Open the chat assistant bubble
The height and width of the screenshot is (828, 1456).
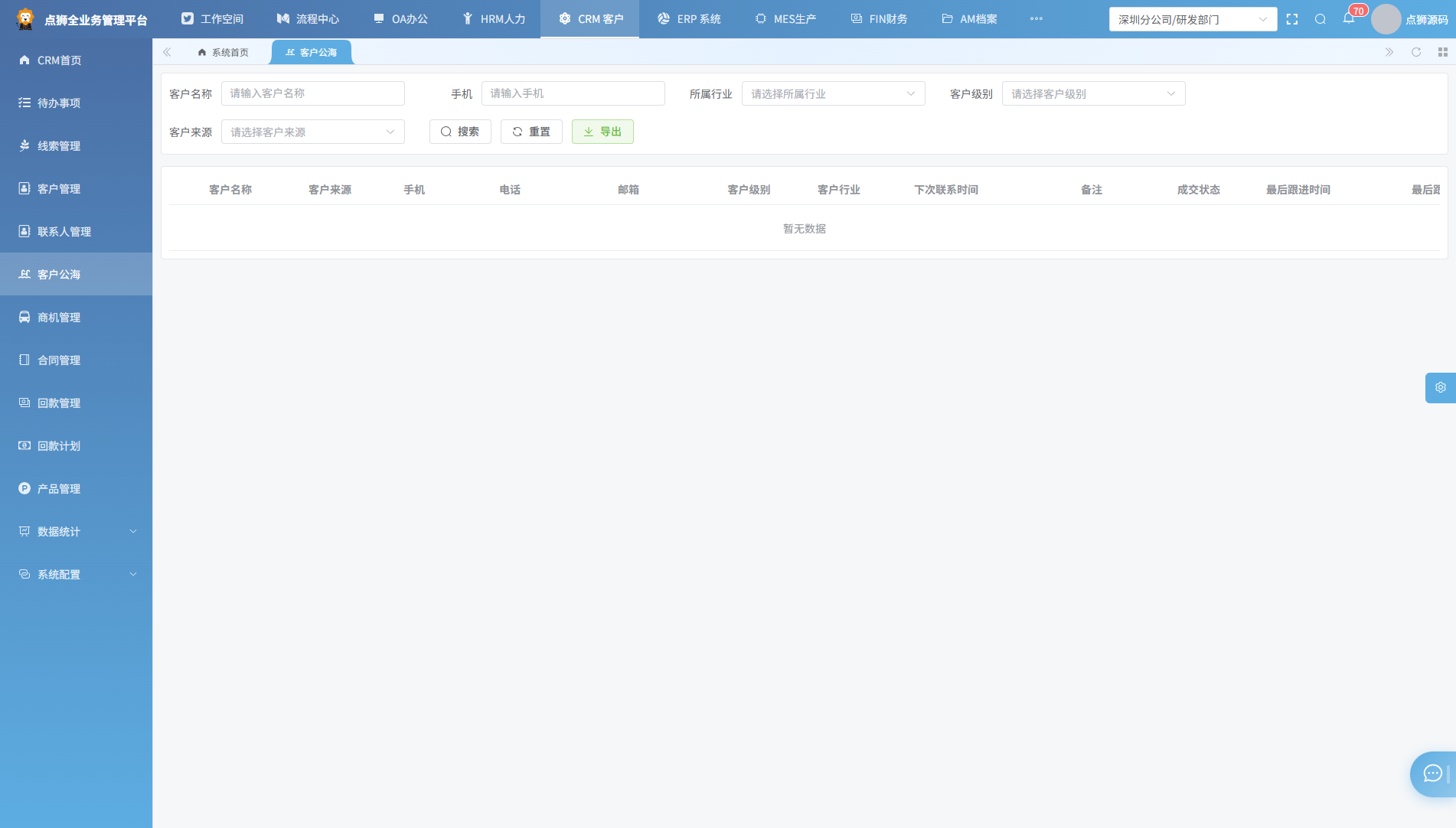click(x=1433, y=774)
